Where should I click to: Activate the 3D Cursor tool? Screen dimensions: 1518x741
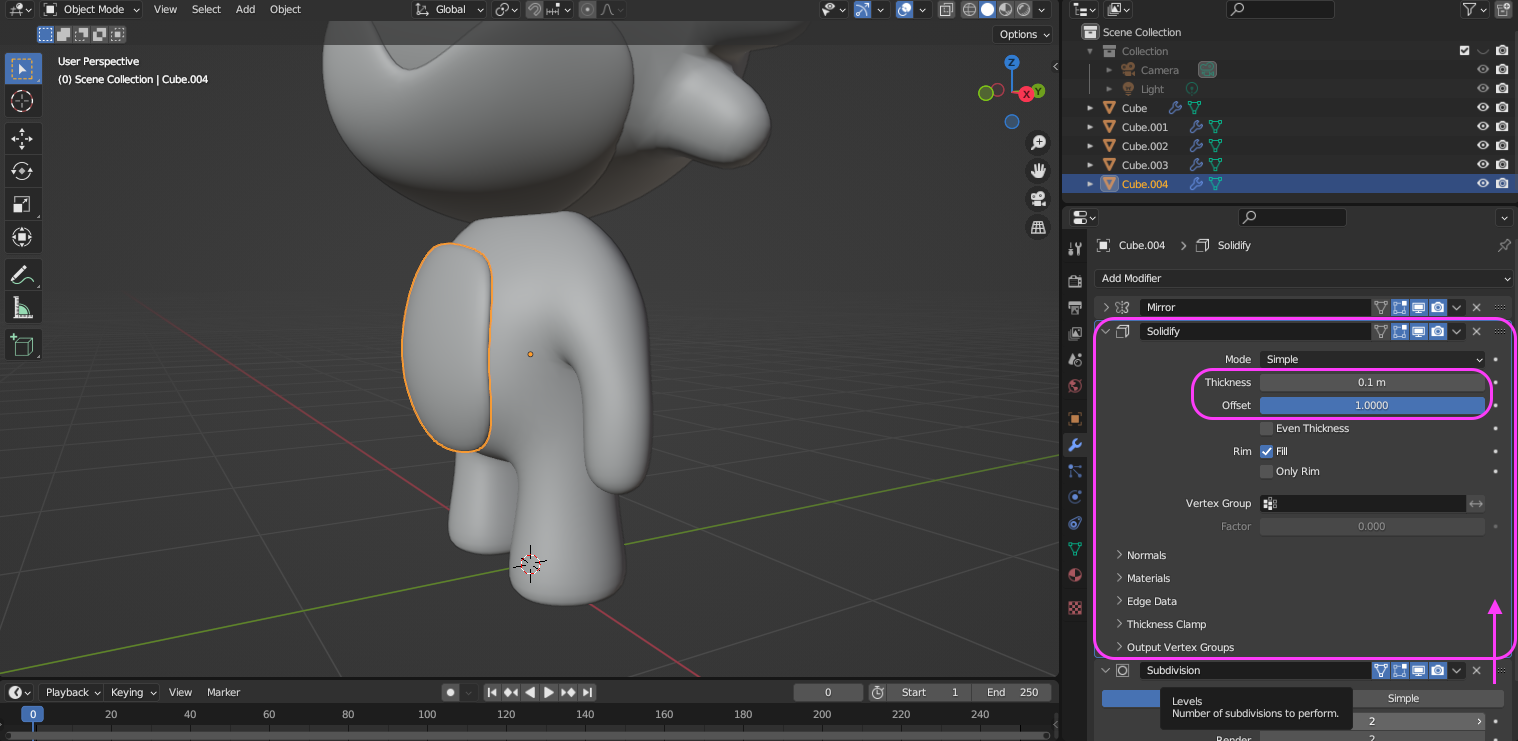pyautogui.click(x=22, y=101)
